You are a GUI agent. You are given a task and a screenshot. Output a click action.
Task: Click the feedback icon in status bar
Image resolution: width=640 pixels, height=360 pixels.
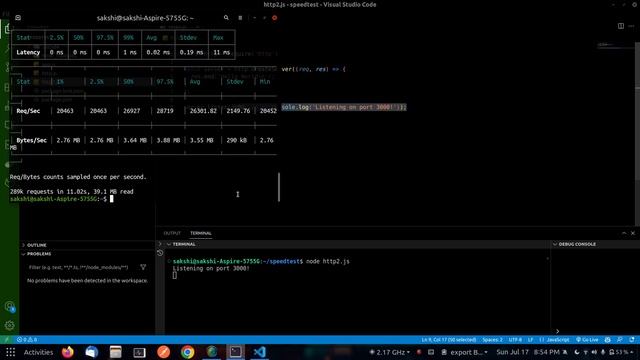click(620, 340)
